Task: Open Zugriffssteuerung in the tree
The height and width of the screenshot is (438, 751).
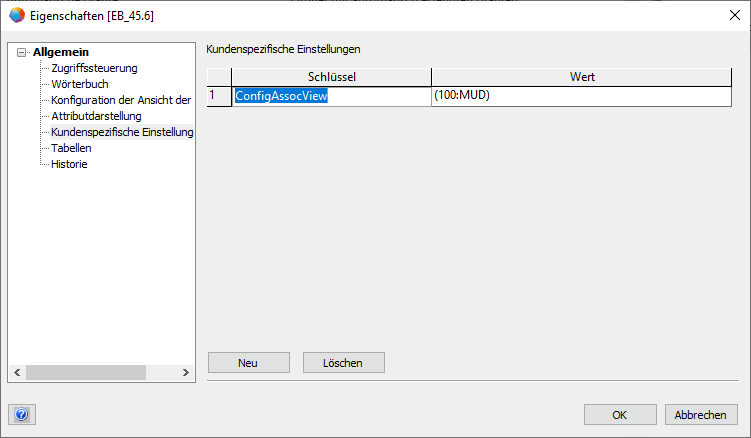Action: click(94, 68)
